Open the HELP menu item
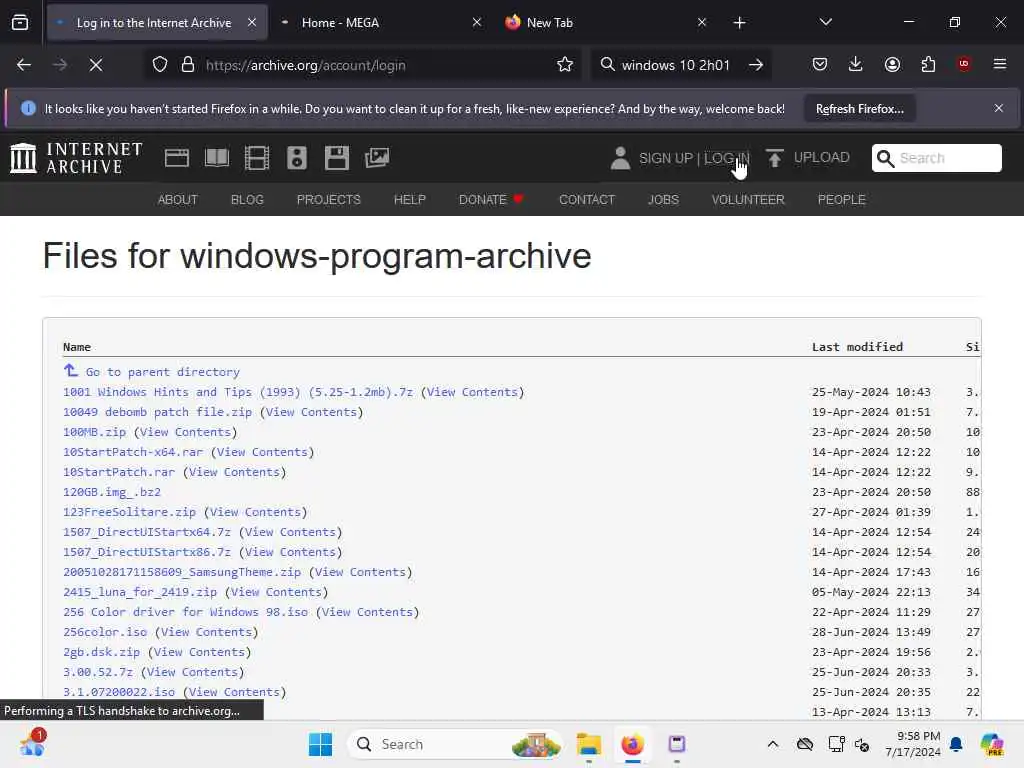The height and width of the screenshot is (768, 1024). point(409,200)
